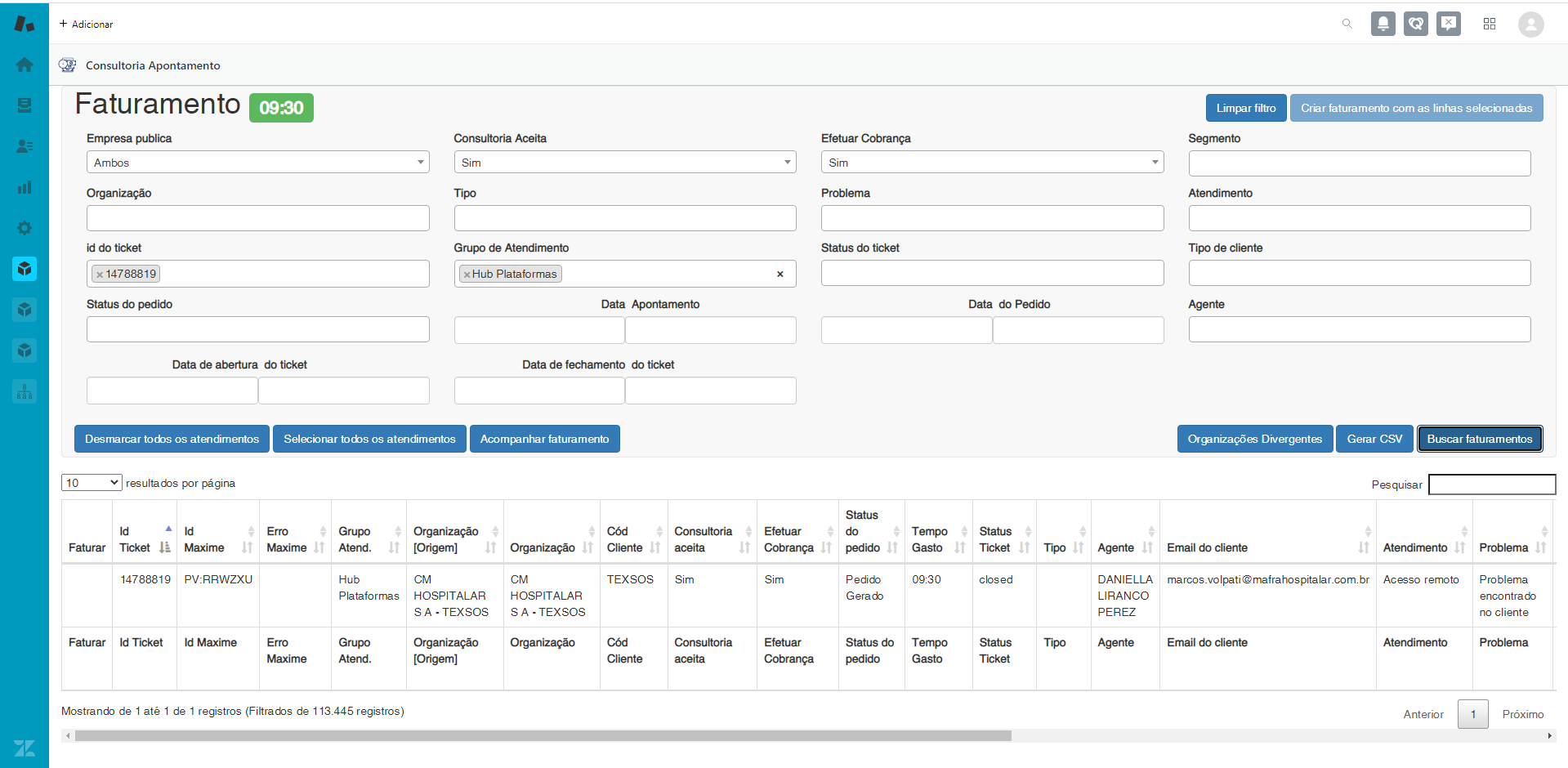Open the Reporting bar chart icon
The width and height of the screenshot is (1568, 768).
pyautogui.click(x=25, y=187)
